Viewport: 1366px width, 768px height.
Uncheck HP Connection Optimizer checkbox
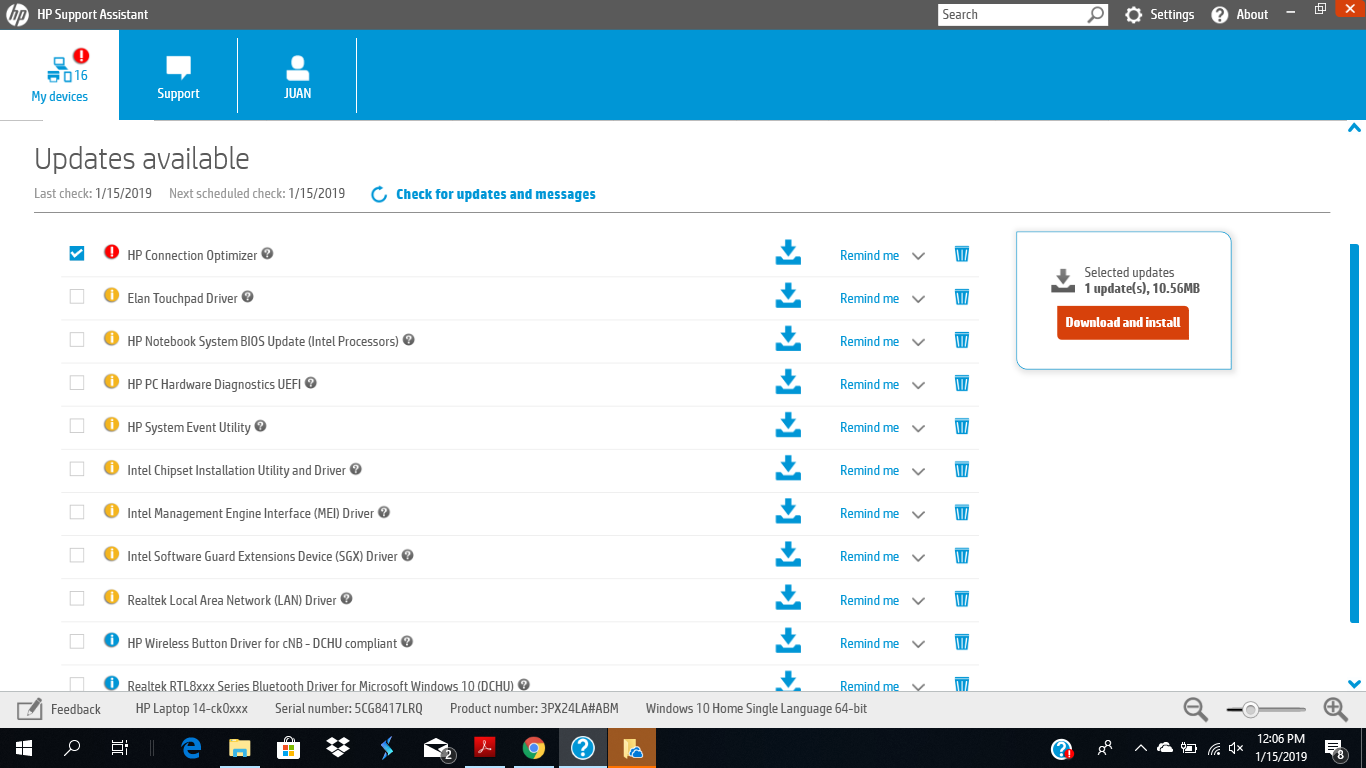77,254
